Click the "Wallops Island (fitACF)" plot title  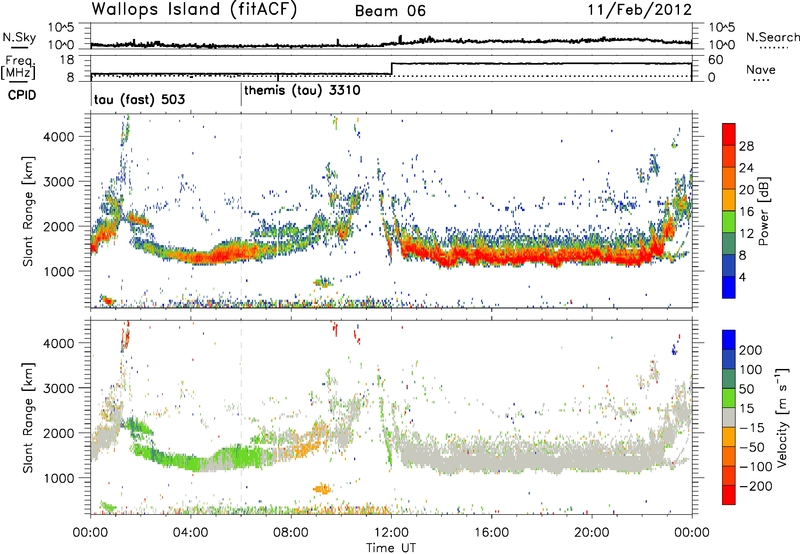(x=194, y=9)
